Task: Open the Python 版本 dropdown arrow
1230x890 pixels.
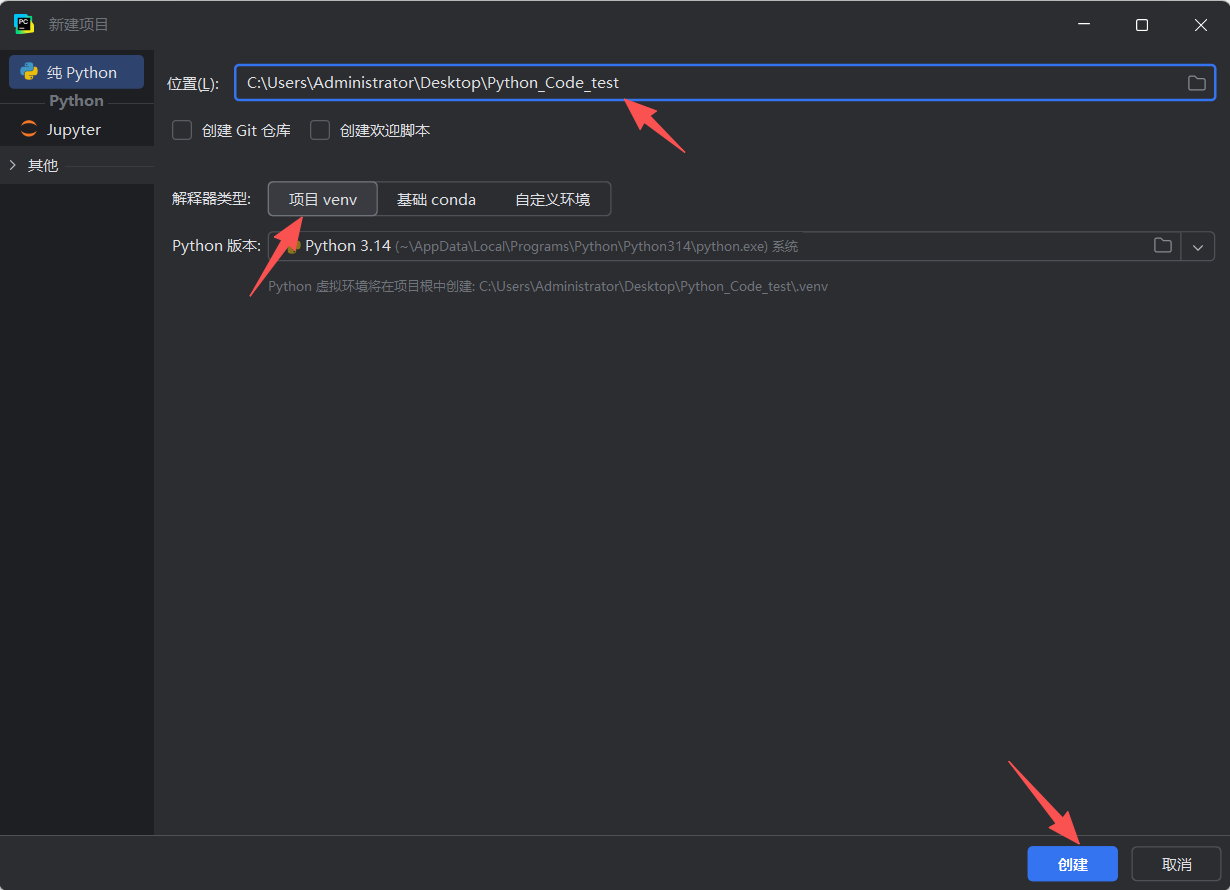Action: click(1197, 246)
